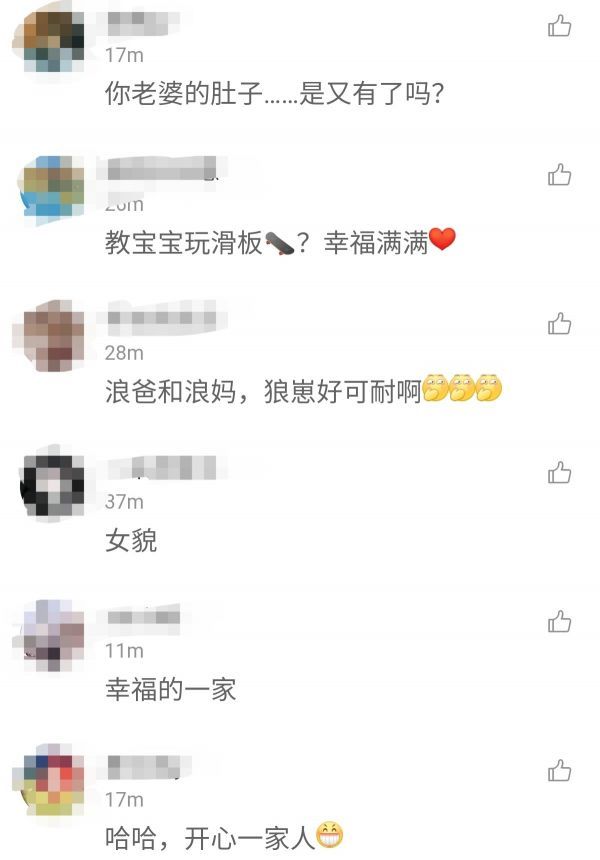This screenshot has height=860, width=600.
Task: Like the comment about 教宝宝玩滑板
Action: pos(559,175)
